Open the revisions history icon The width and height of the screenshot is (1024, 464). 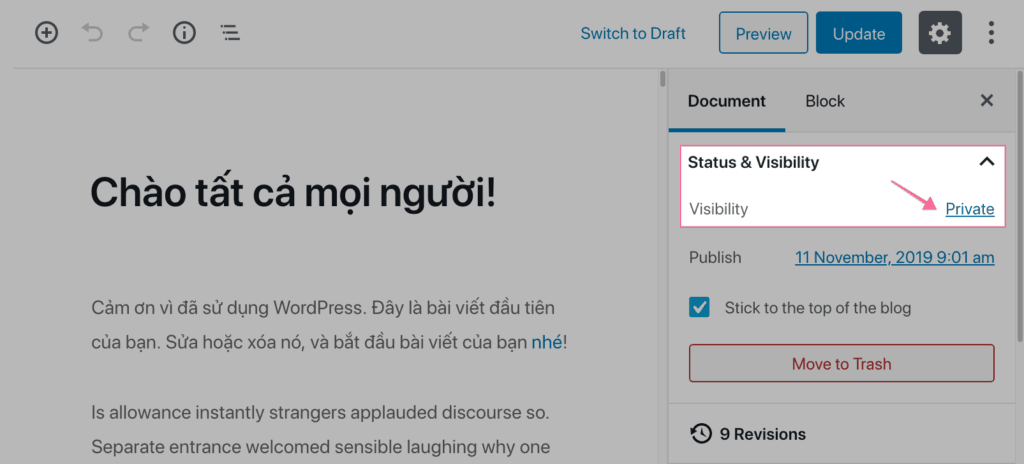701,434
